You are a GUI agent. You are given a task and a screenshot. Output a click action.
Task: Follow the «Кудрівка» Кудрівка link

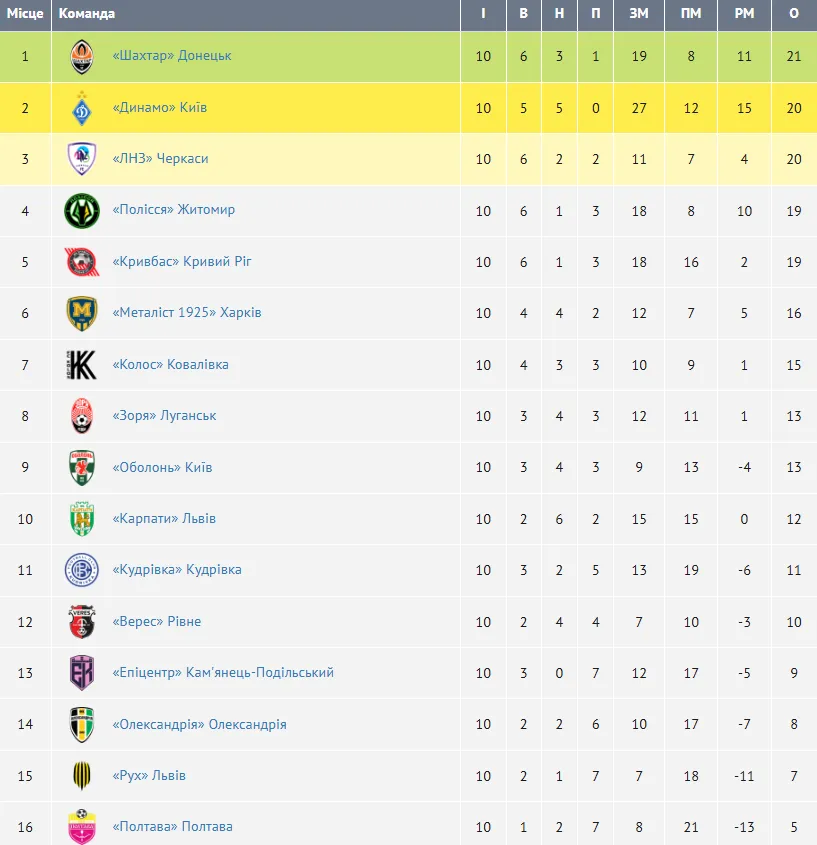click(x=177, y=570)
